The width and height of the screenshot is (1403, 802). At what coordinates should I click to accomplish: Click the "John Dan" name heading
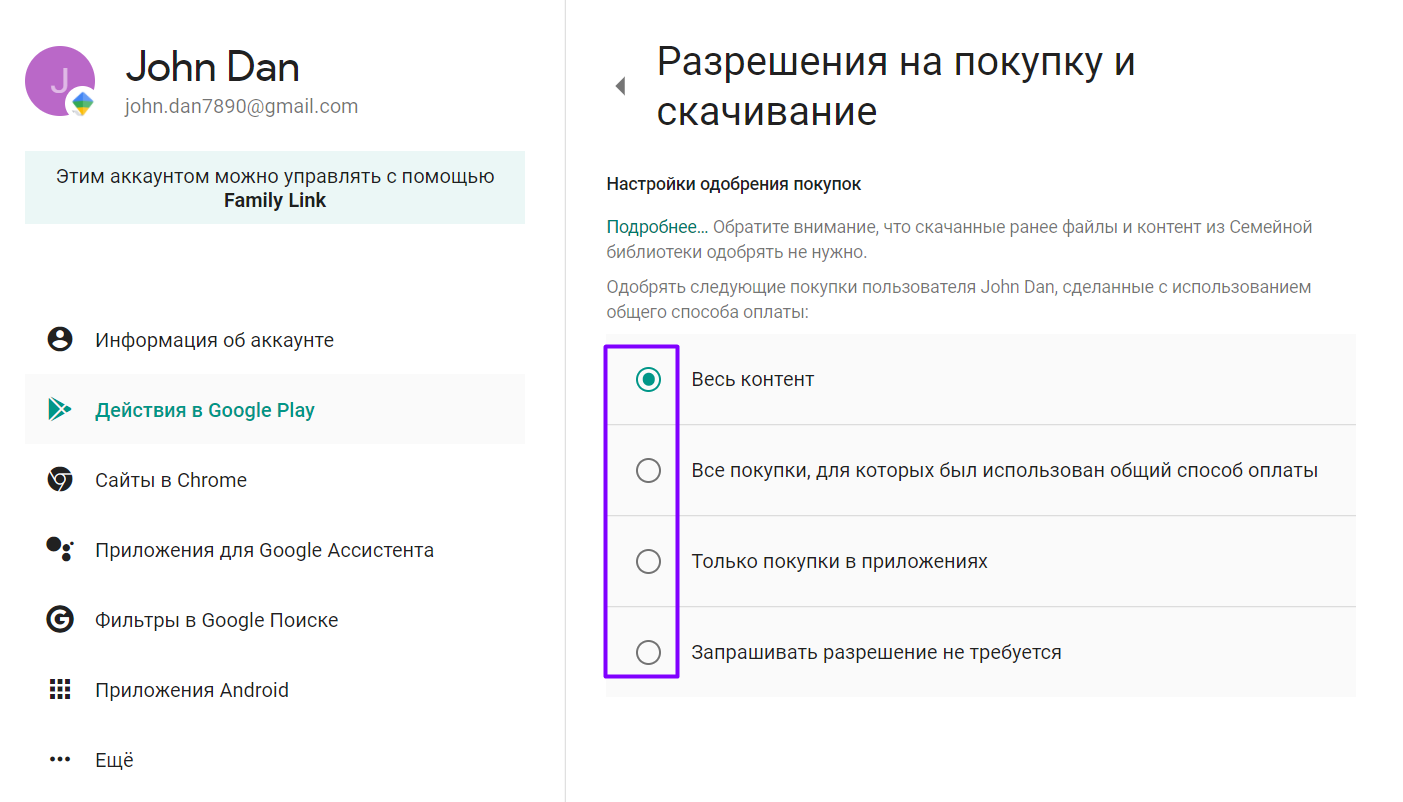(212, 67)
